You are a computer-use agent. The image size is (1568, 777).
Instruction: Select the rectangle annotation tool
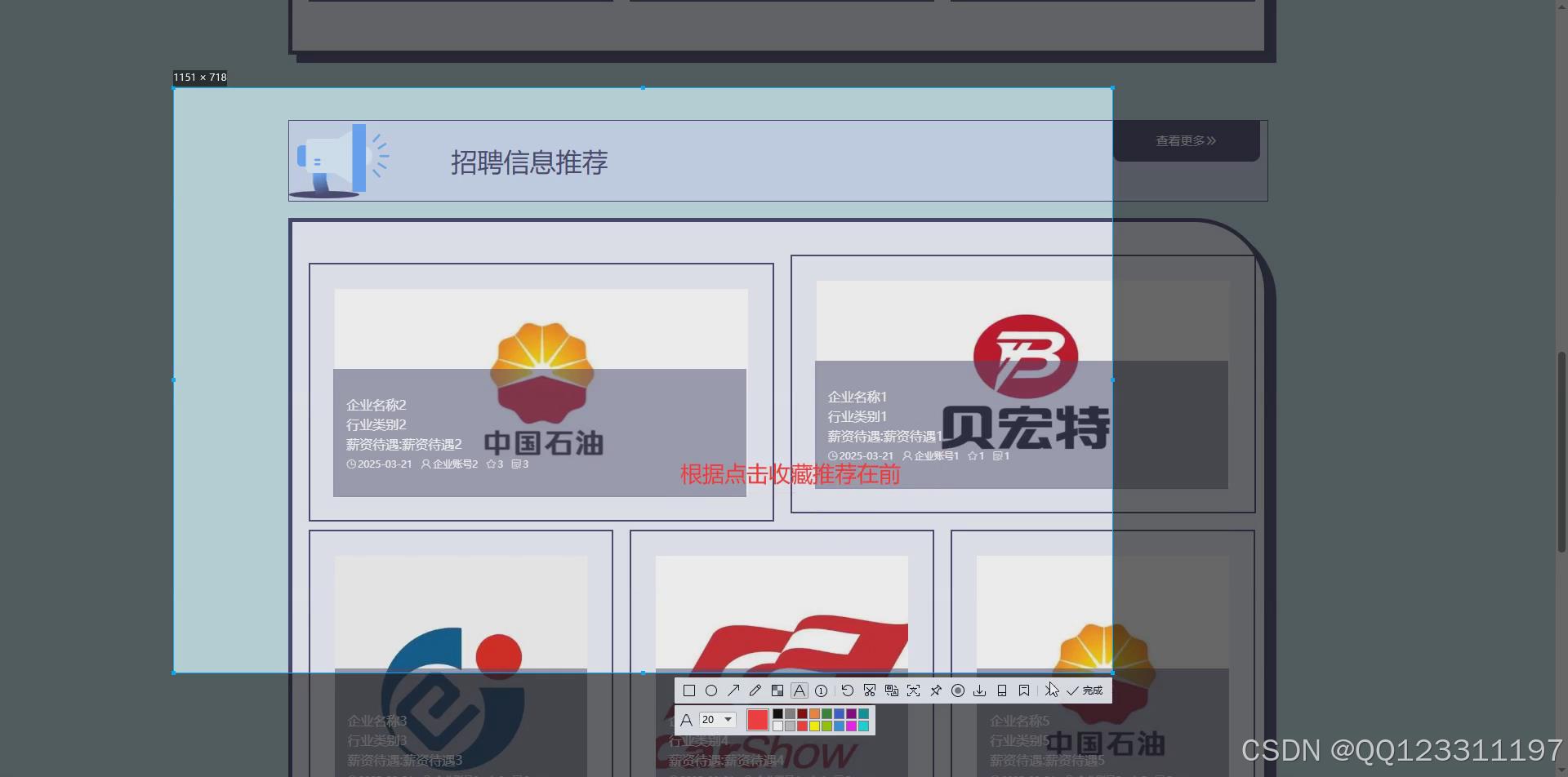pos(689,690)
